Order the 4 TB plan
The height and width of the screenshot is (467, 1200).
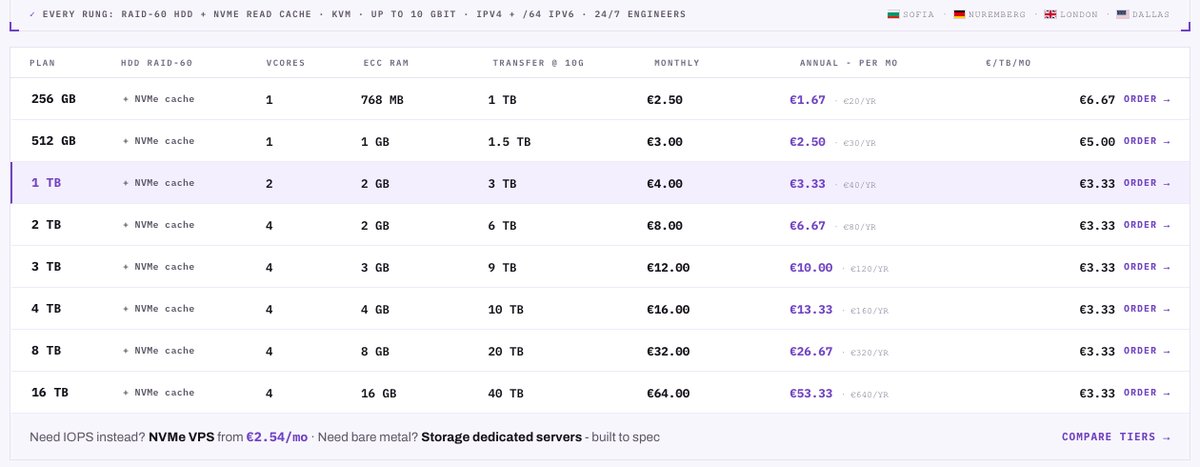point(1146,309)
